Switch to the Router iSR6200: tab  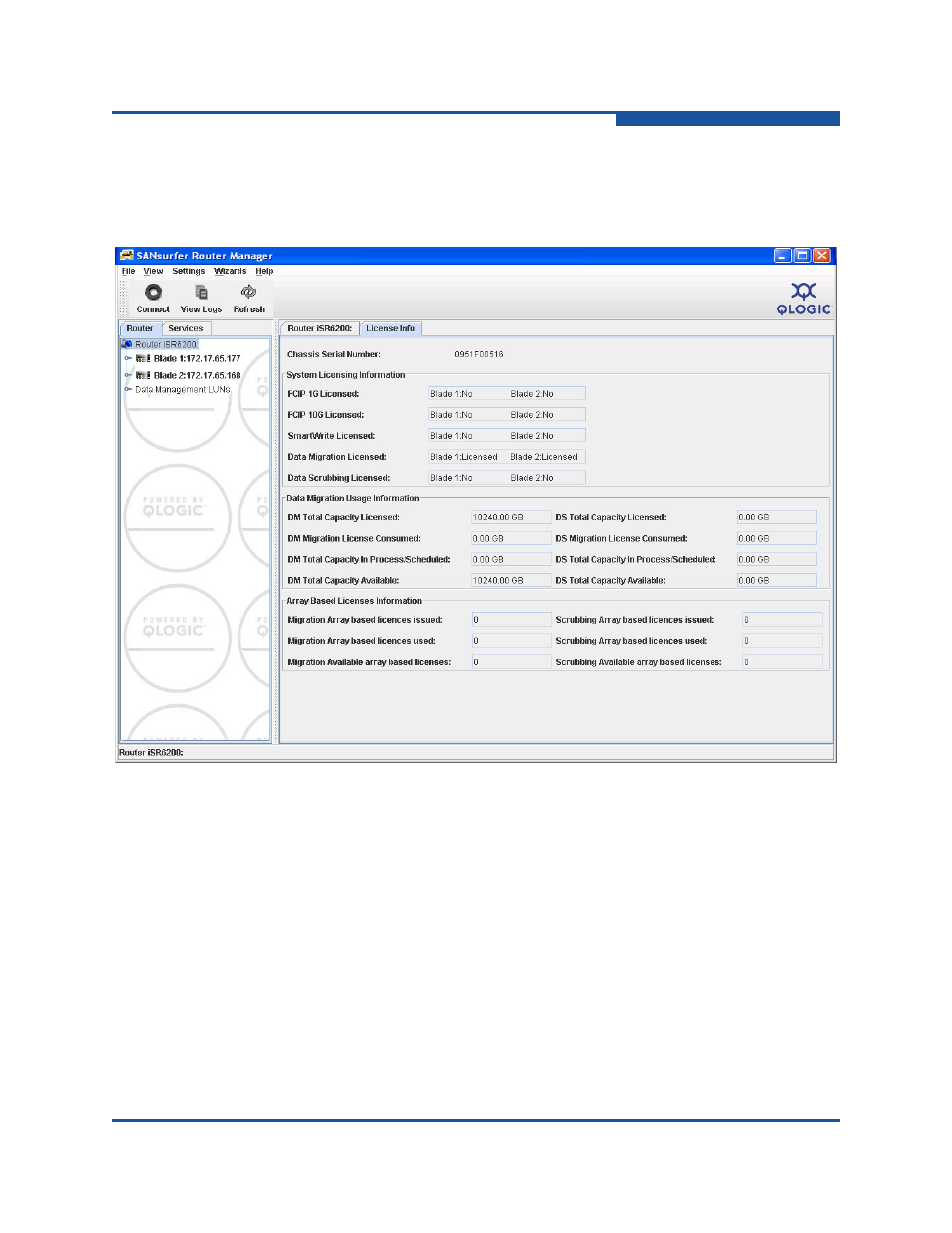click(320, 328)
